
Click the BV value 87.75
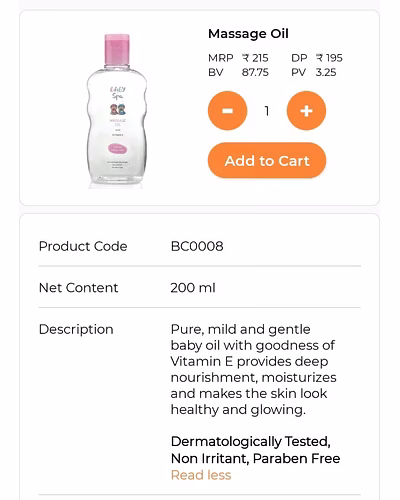[x=255, y=72]
